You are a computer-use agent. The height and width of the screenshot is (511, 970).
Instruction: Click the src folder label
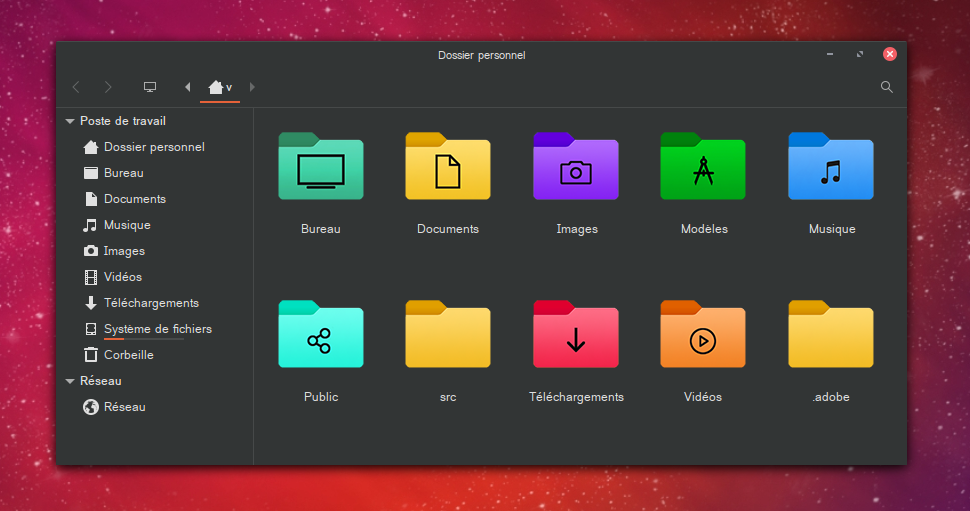coord(448,397)
